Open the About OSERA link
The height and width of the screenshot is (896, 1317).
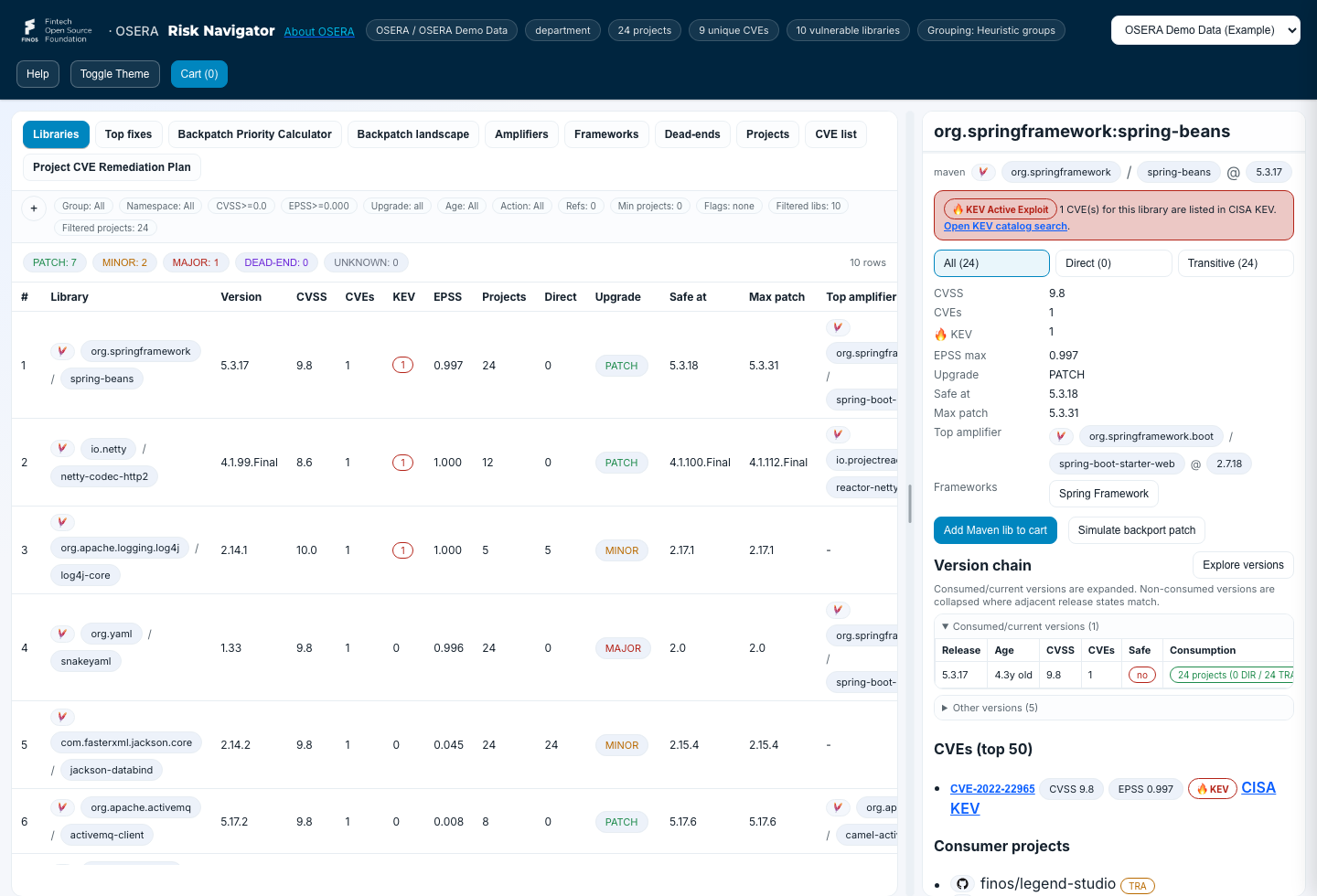coord(319,32)
